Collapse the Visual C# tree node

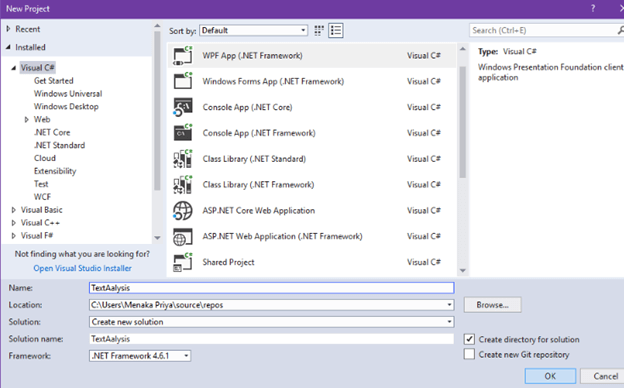14,68
